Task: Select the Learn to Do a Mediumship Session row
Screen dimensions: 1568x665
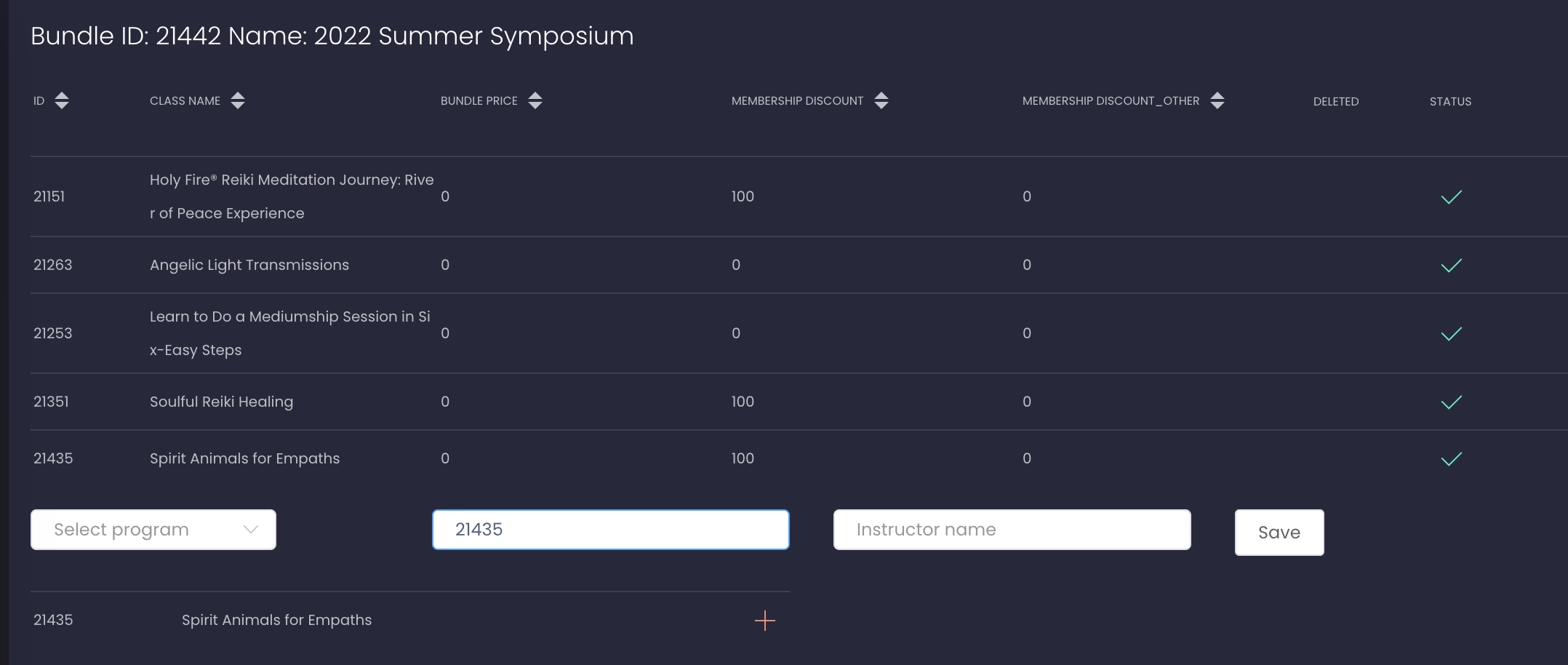Action: tap(289, 333)
